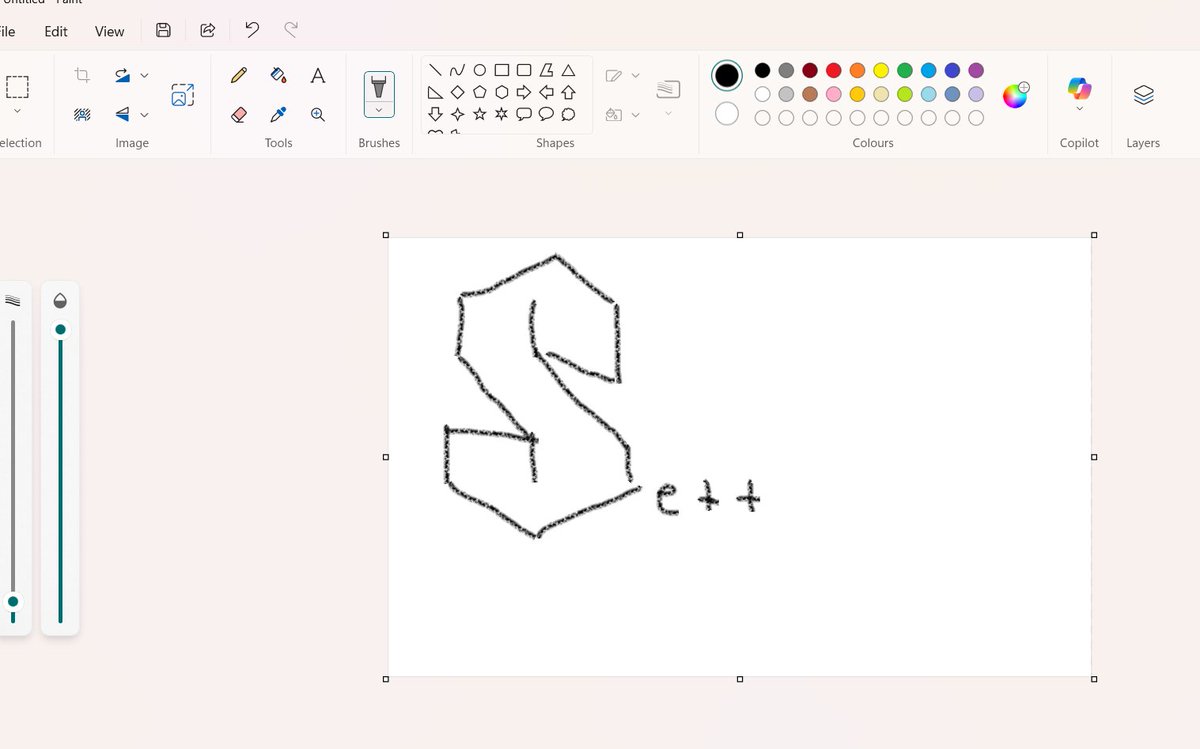Pick the purple colour swatch
Screen dimensions: 1200x749
click(976, 70)
